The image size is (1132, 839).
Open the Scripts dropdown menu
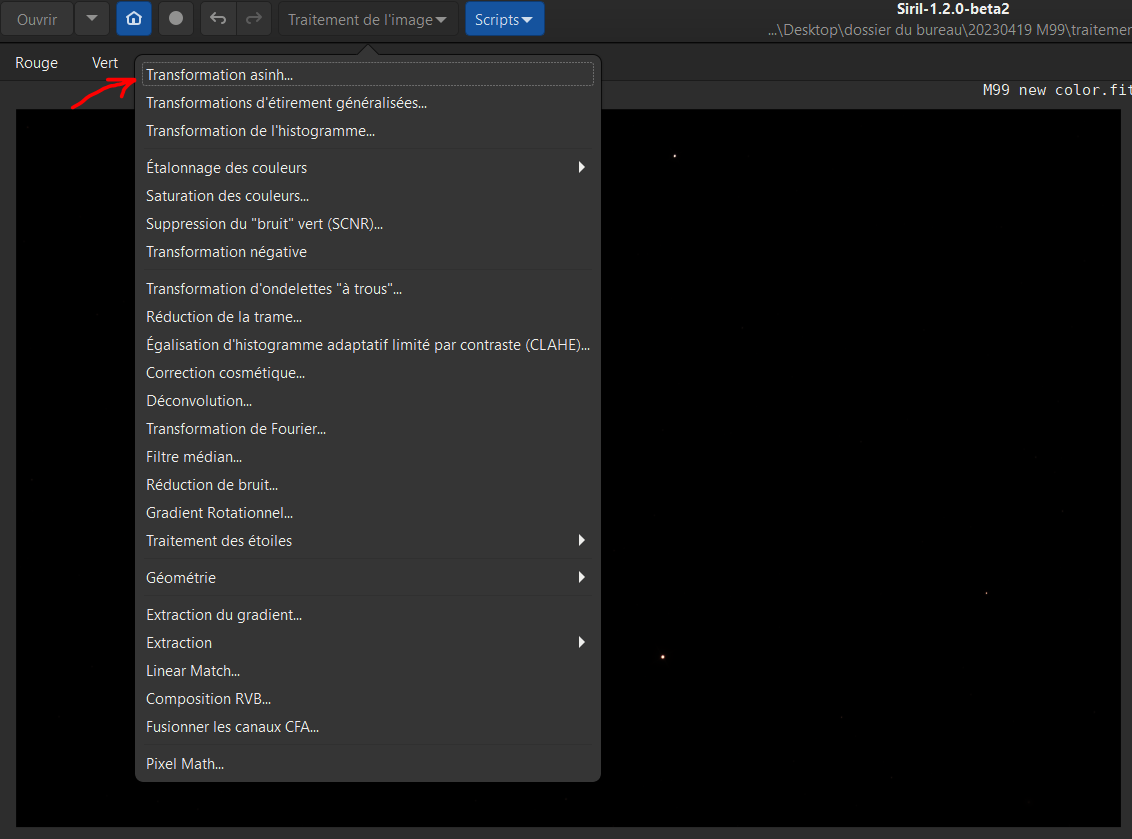coord(504,19)
